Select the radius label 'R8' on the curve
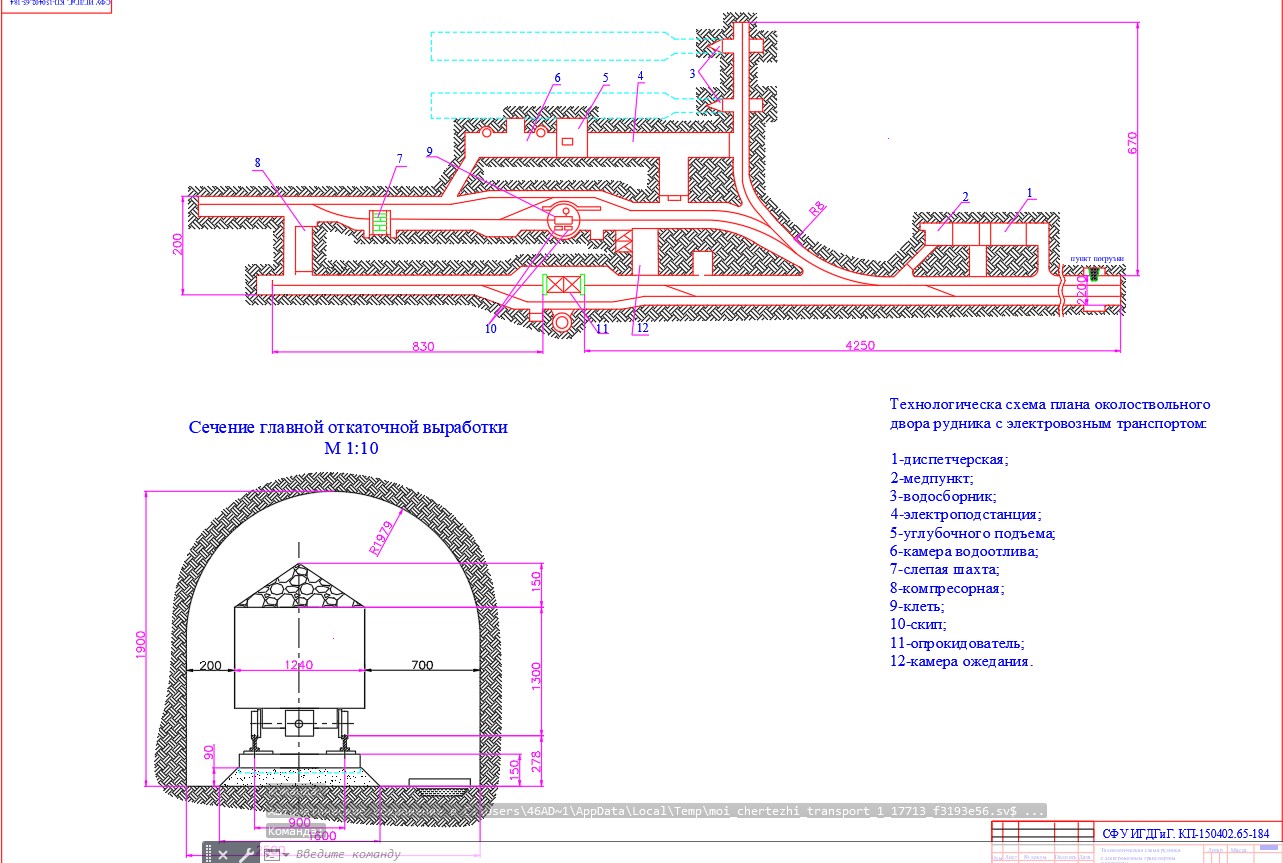 pyautogui.click(x=818, y=210)
